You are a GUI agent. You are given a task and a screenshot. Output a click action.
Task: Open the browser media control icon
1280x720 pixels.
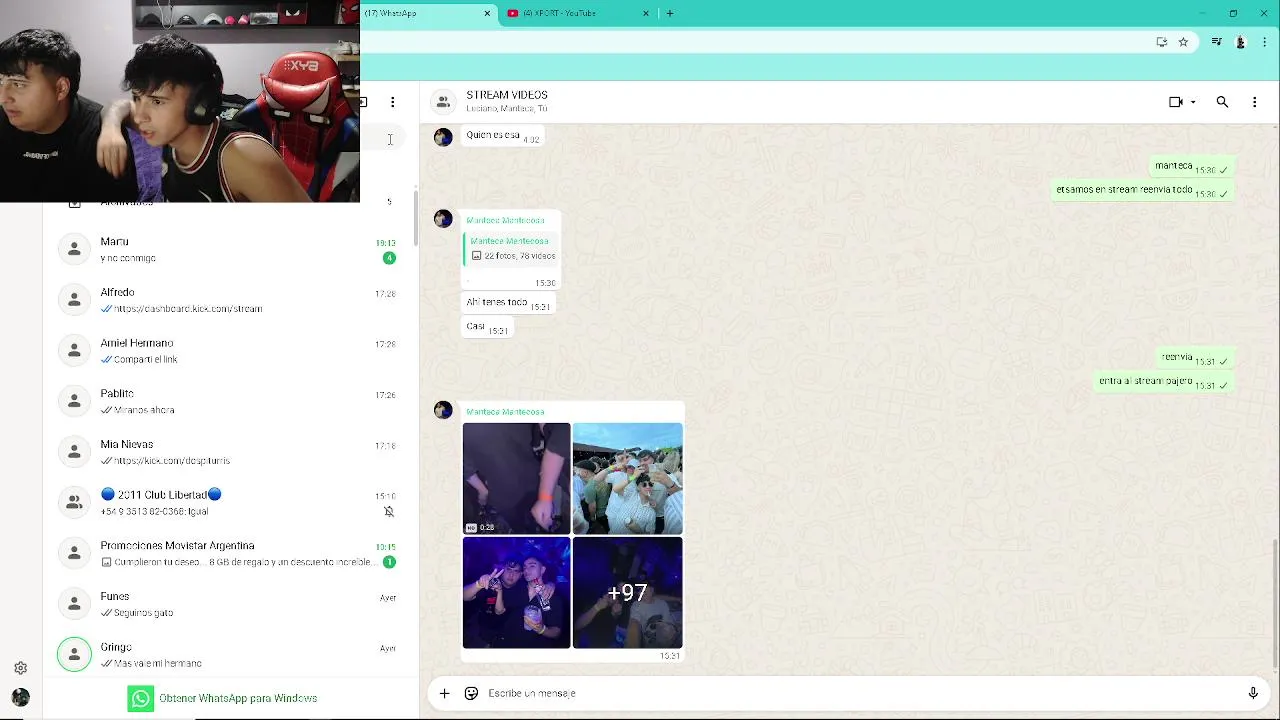1216,42
